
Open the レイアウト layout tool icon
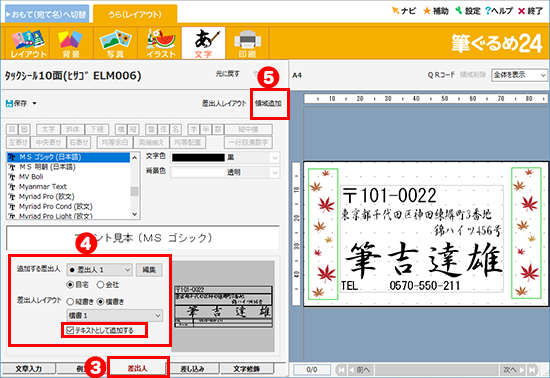28,43
